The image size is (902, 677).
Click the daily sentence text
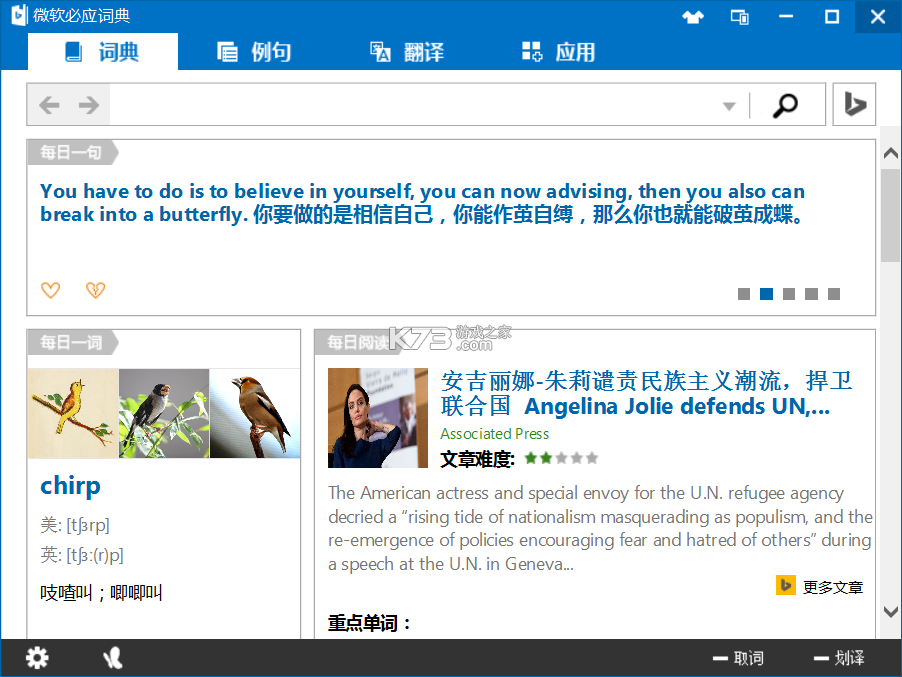pyautogui.click(x=423, y=202)
